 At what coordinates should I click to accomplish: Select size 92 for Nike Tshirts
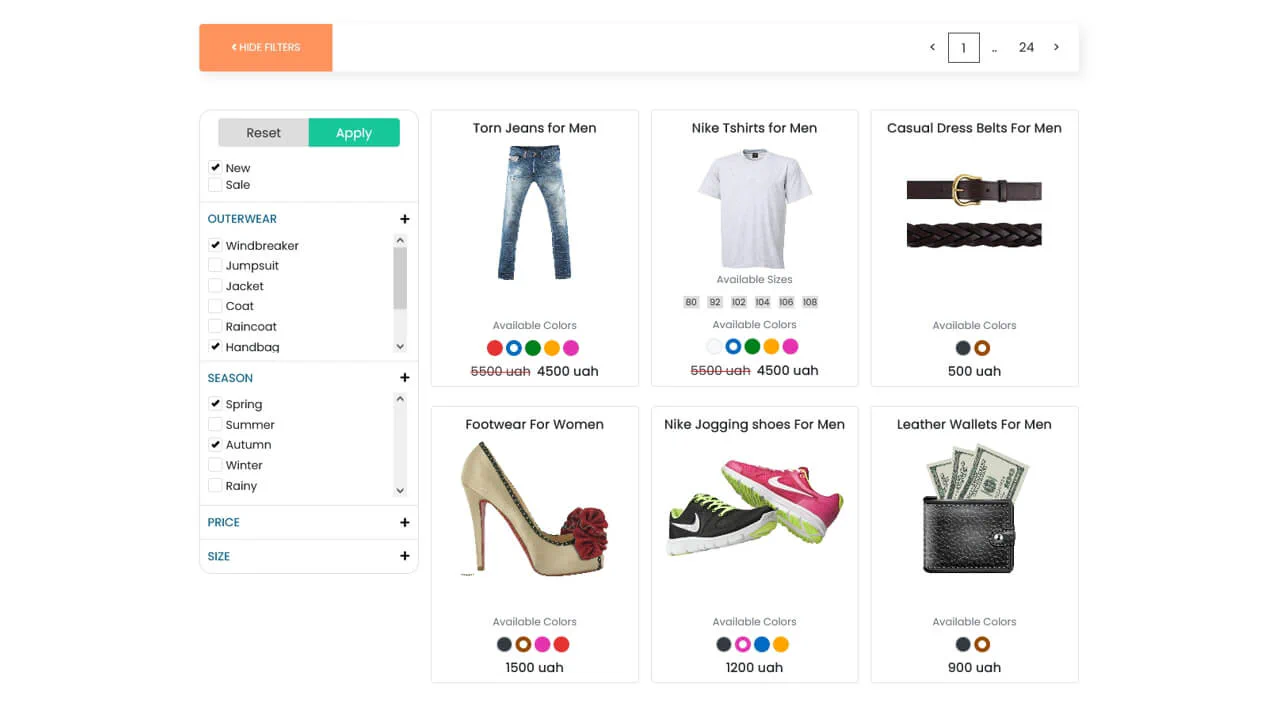[x=715, y=302]
